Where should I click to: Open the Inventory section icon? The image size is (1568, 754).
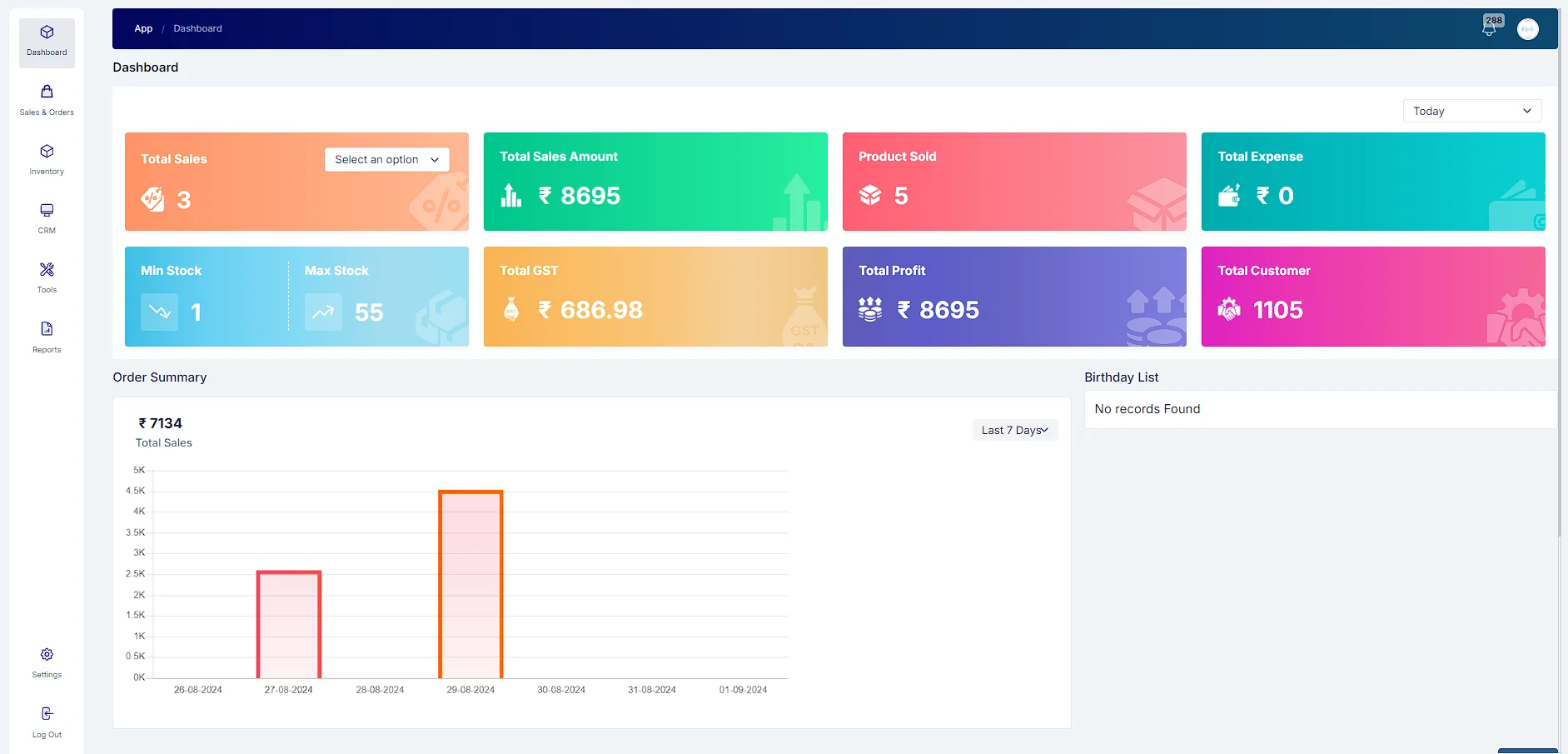(x=46, y=152)
